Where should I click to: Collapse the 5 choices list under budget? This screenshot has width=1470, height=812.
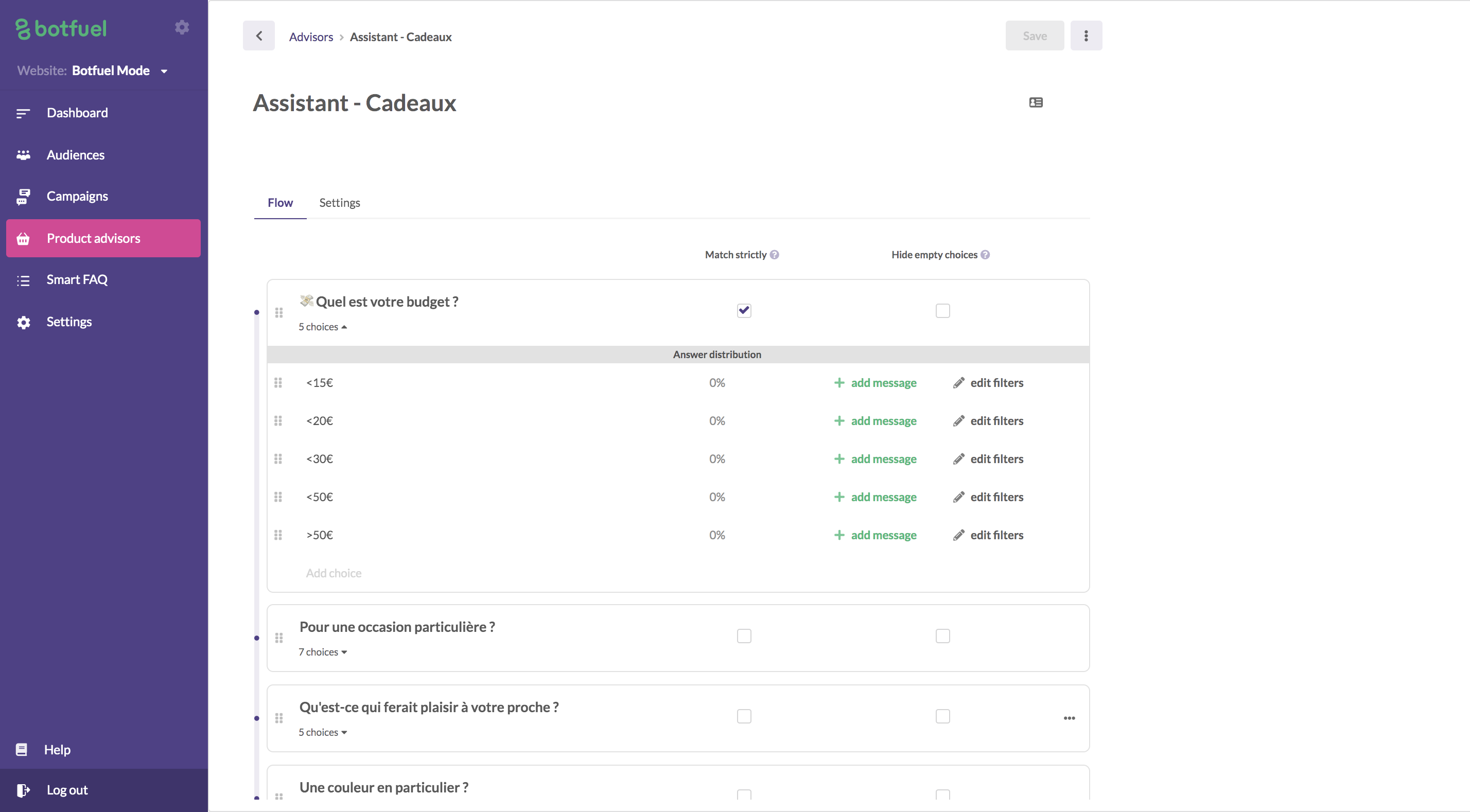click(x=322, y=327)
